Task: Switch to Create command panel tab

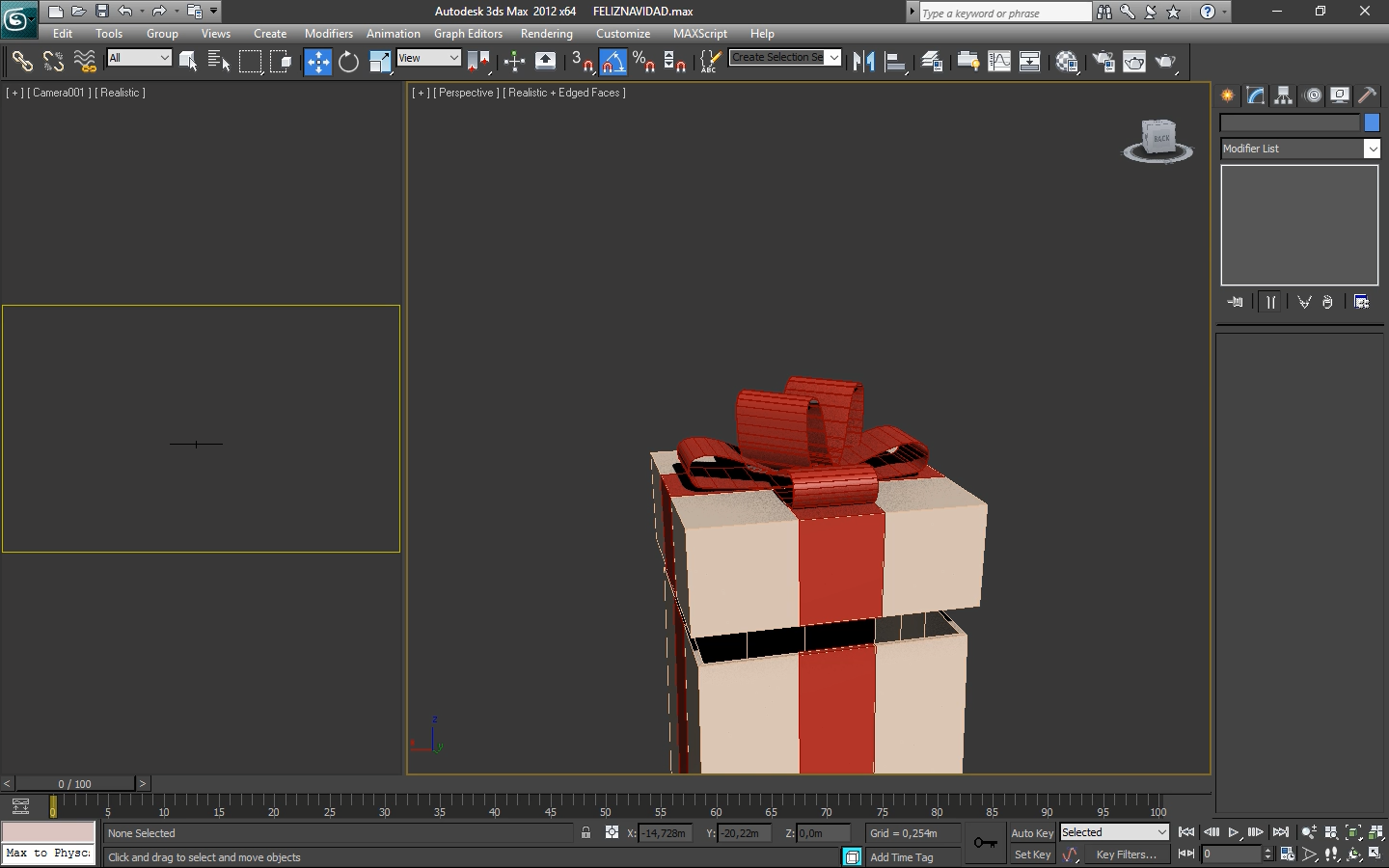Action: [x=1227, y=95]
